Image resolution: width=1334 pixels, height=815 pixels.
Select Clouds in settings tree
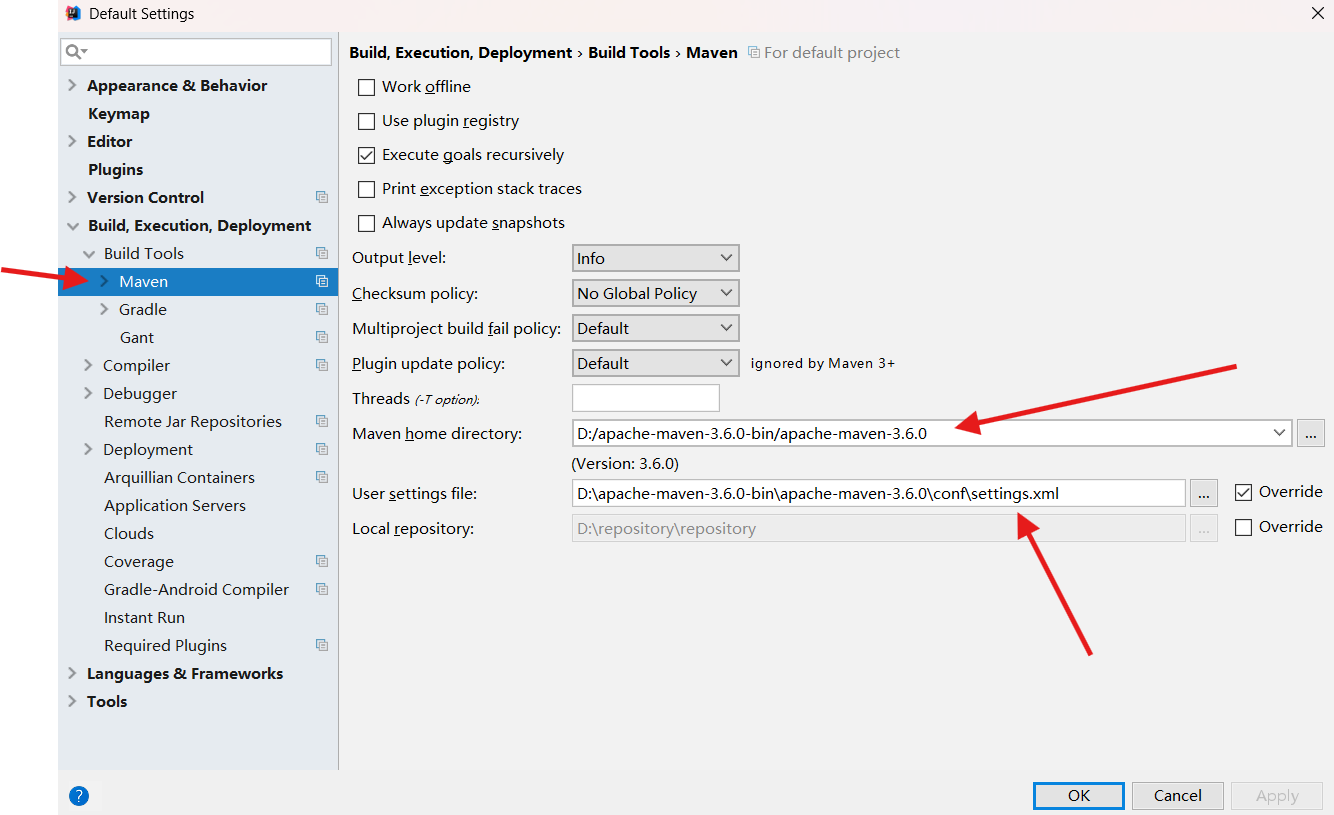click(129, 534)
